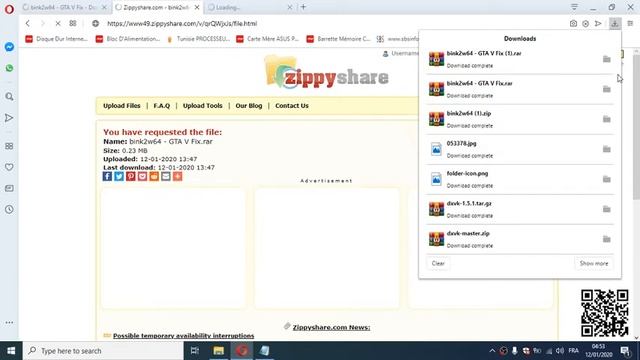Show folder for dxvk-1.5.1.tar.gz download
Image resolution: width=640 pixels, height=360 pixels.
607,209
